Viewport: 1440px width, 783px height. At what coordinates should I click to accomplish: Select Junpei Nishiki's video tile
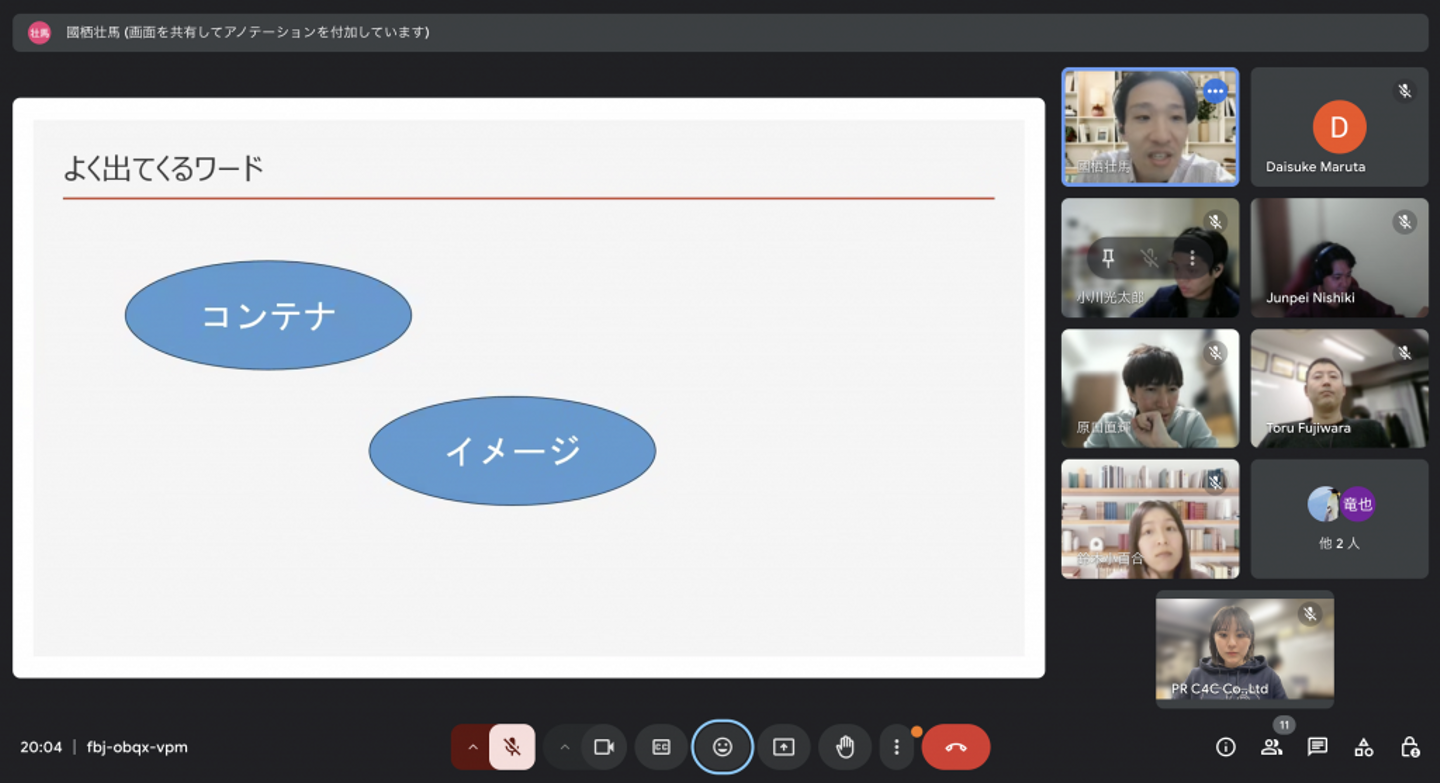click(1339, 258)
